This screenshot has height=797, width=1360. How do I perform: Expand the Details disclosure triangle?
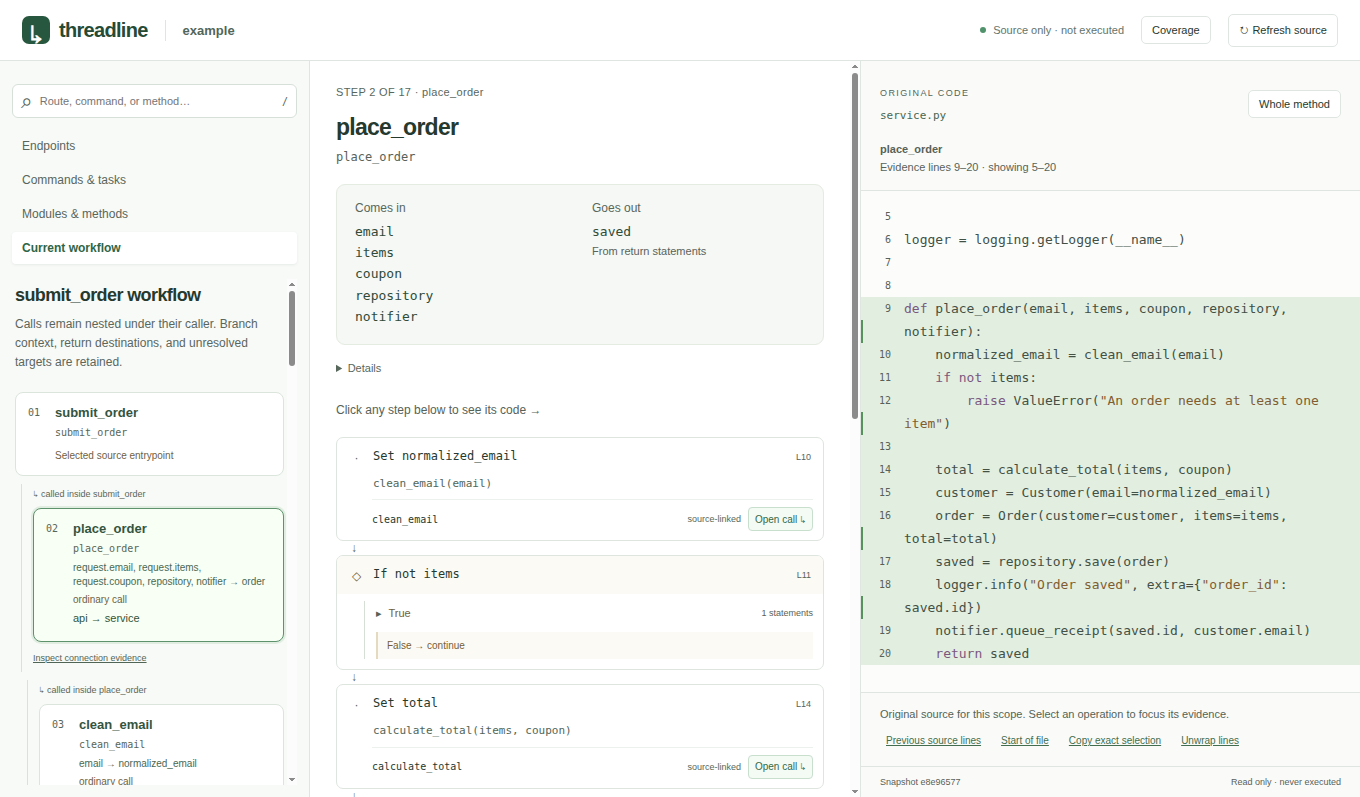coord(339,368)
